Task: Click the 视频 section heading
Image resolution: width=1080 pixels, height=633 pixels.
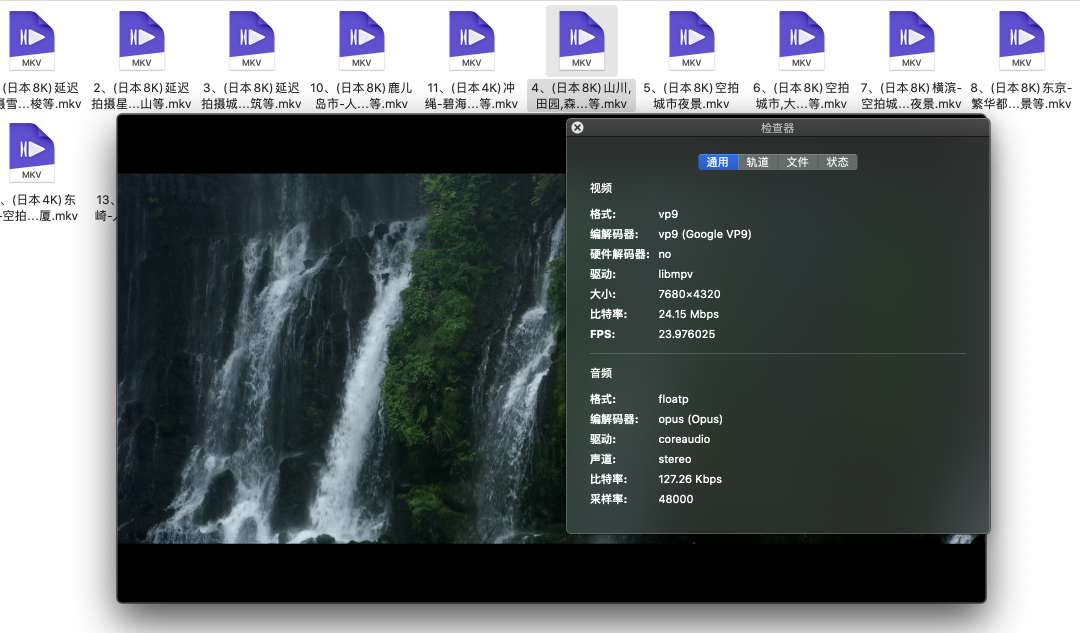Action: tap(601, 188)
